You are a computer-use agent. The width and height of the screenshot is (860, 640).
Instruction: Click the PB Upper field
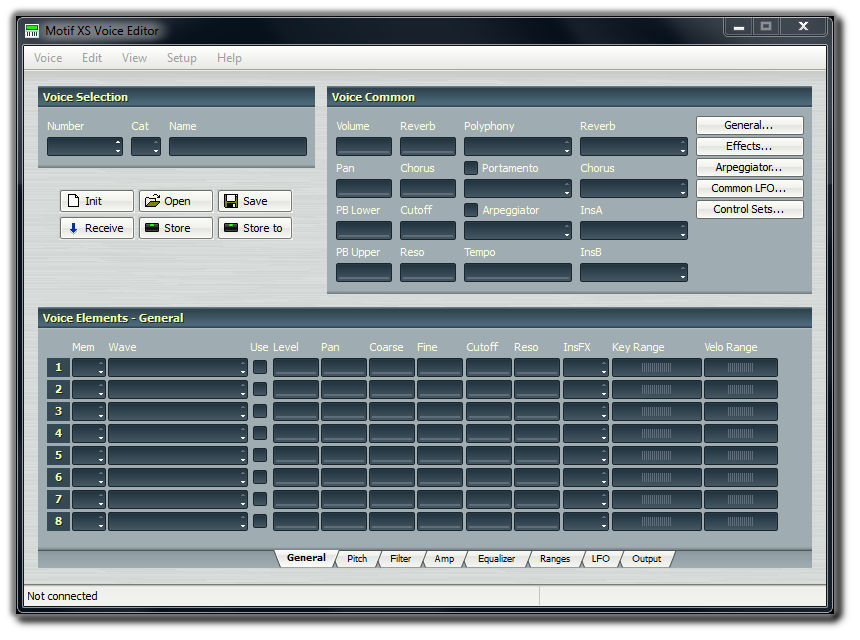364,273
